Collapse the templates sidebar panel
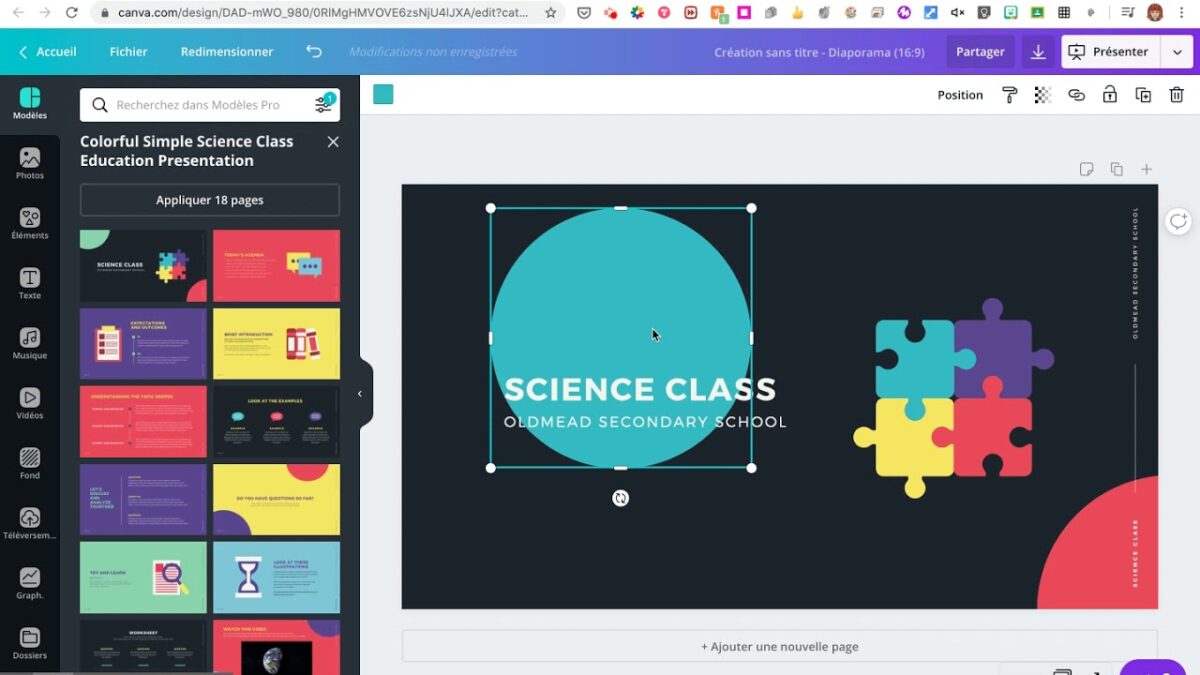Image resolution: width=1200 pixels, height=675 pixels. (x=360, y=393)
